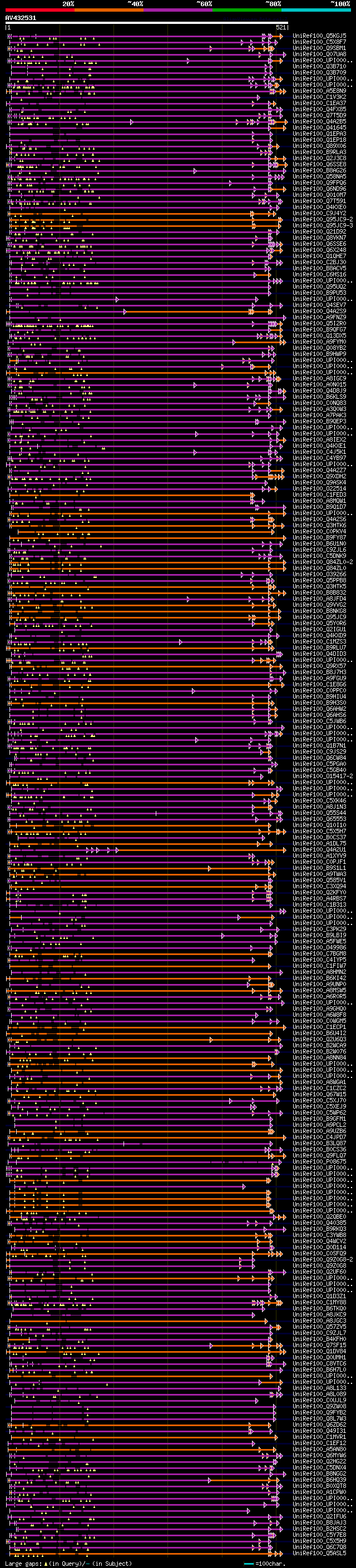The width and height of the screenshot is (356, 1568).
Task: Select subject label UniRef100_O15417-2
Action: tap(323, 776)
